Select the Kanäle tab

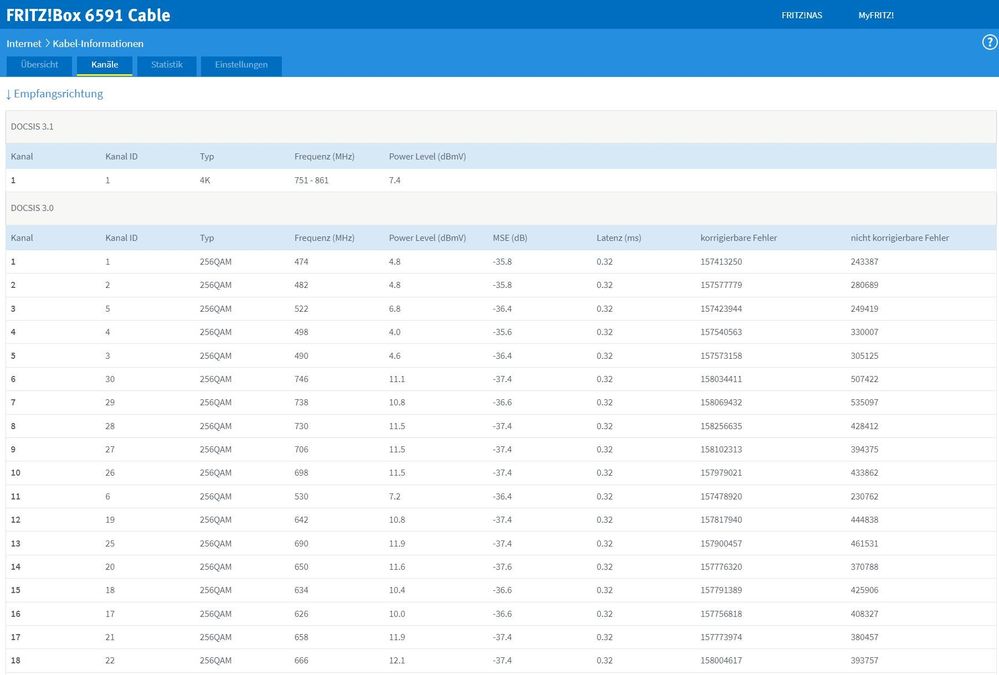105,65
